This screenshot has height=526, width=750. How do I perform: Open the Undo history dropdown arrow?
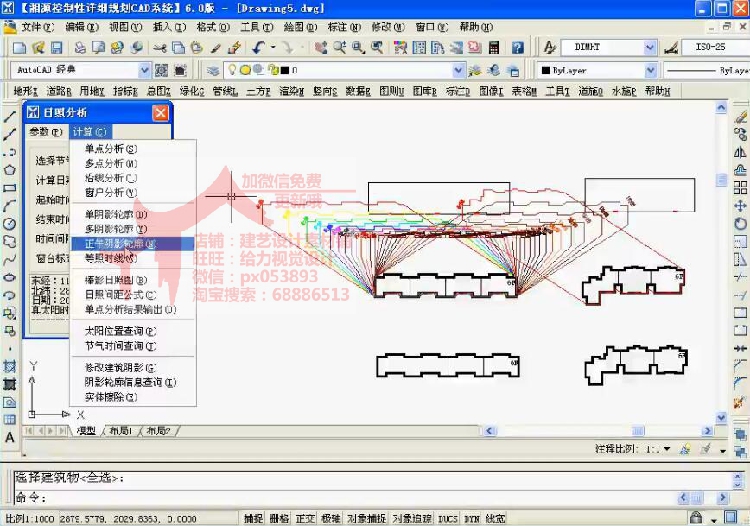(x=273, y=47)
